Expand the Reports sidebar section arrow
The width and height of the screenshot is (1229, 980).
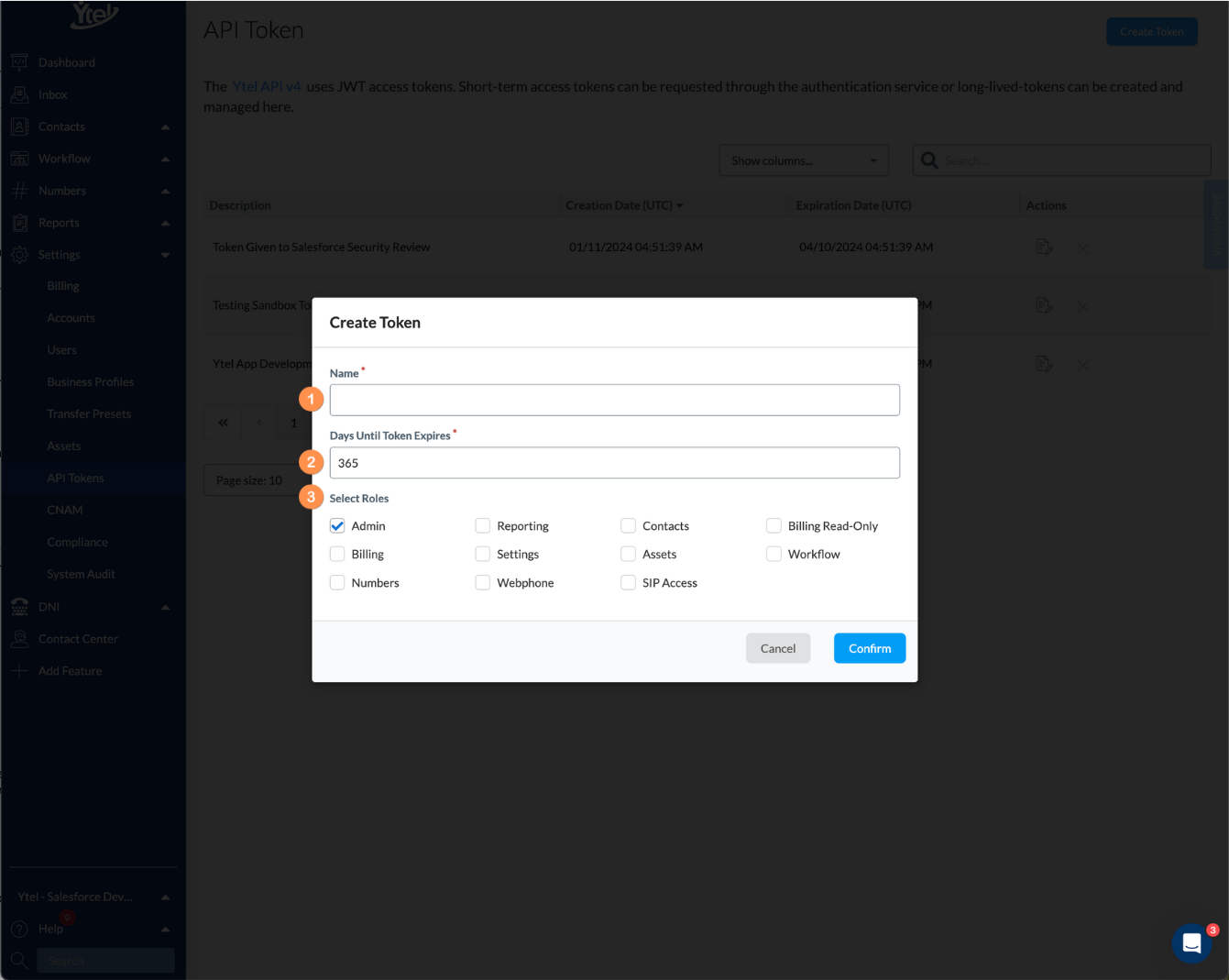[x=165, y=224]
